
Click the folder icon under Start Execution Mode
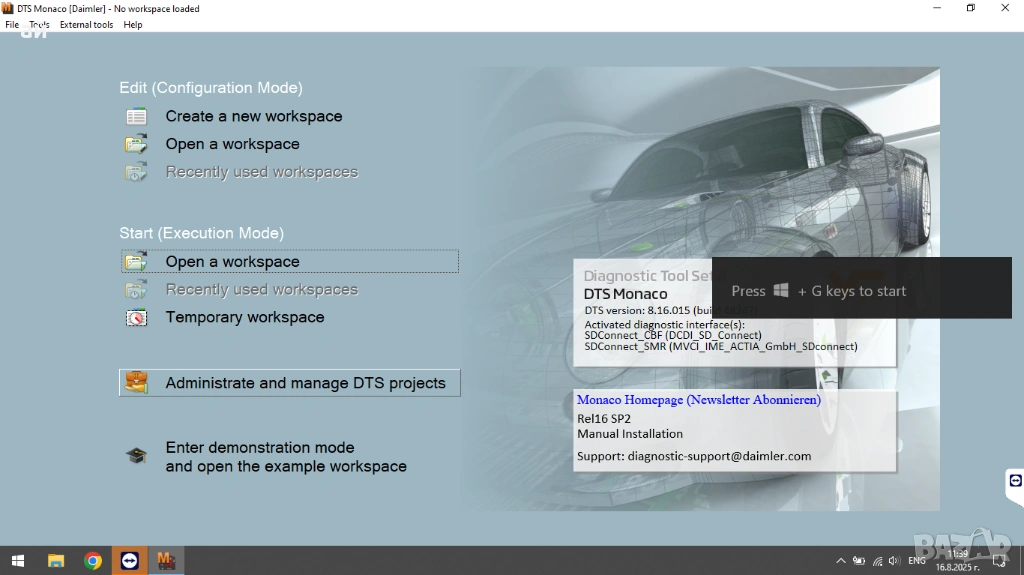click(x=136, y=262)
